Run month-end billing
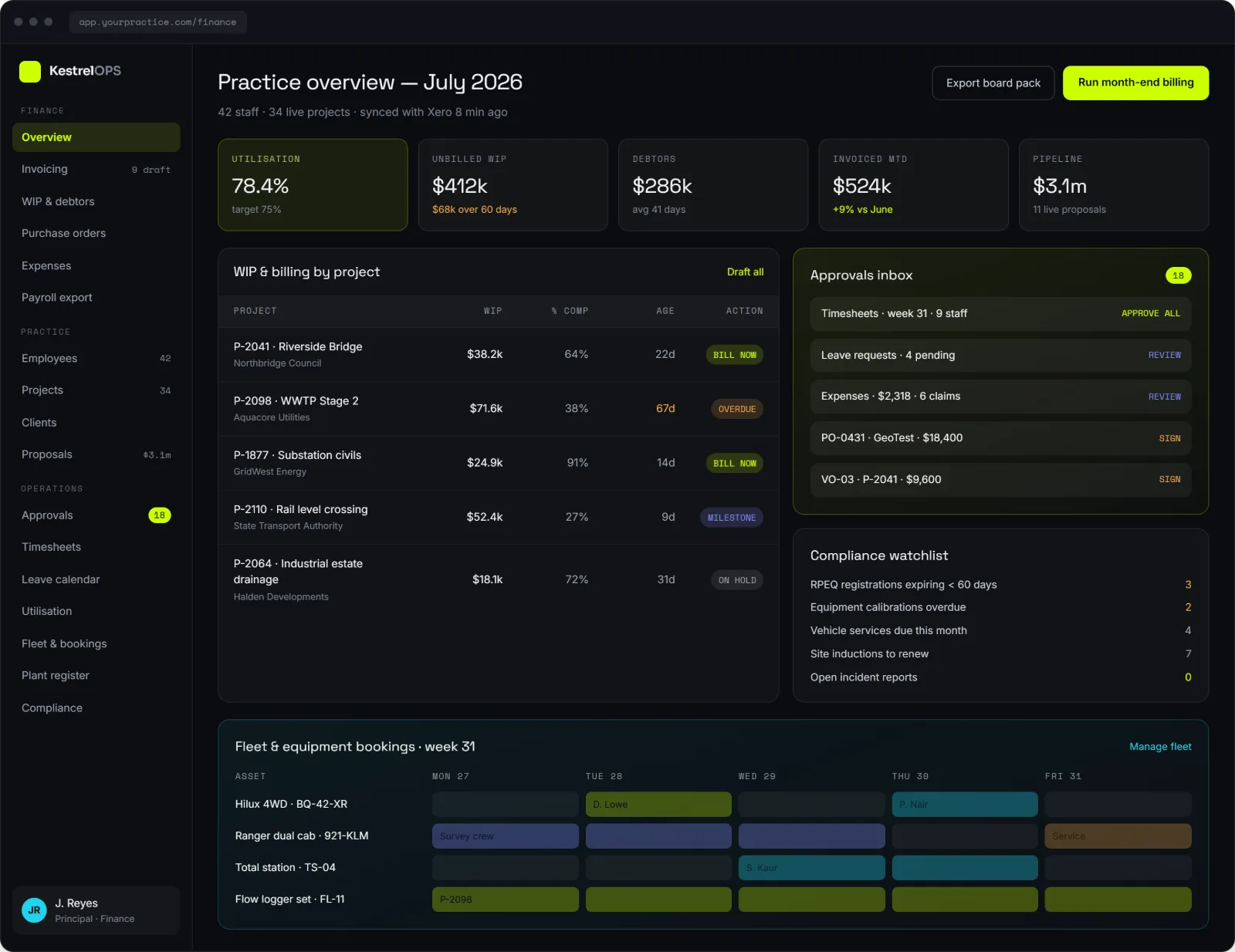This screenshot has height=952, width=1235. tap(1135, 83)
